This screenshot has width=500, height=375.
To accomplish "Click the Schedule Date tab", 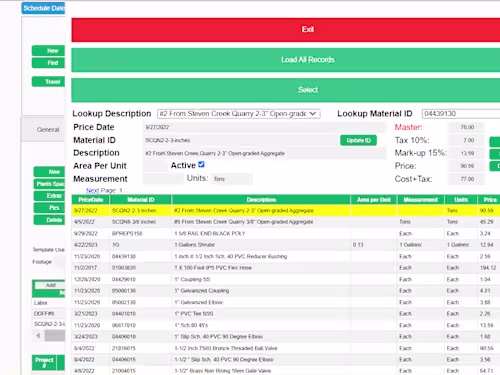I will click(x=44, y=8).
